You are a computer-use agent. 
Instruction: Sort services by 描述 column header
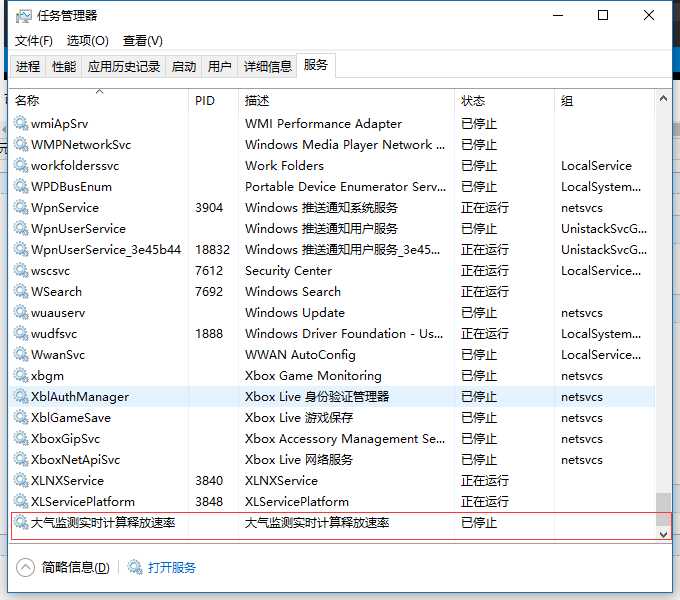(347, 101)
